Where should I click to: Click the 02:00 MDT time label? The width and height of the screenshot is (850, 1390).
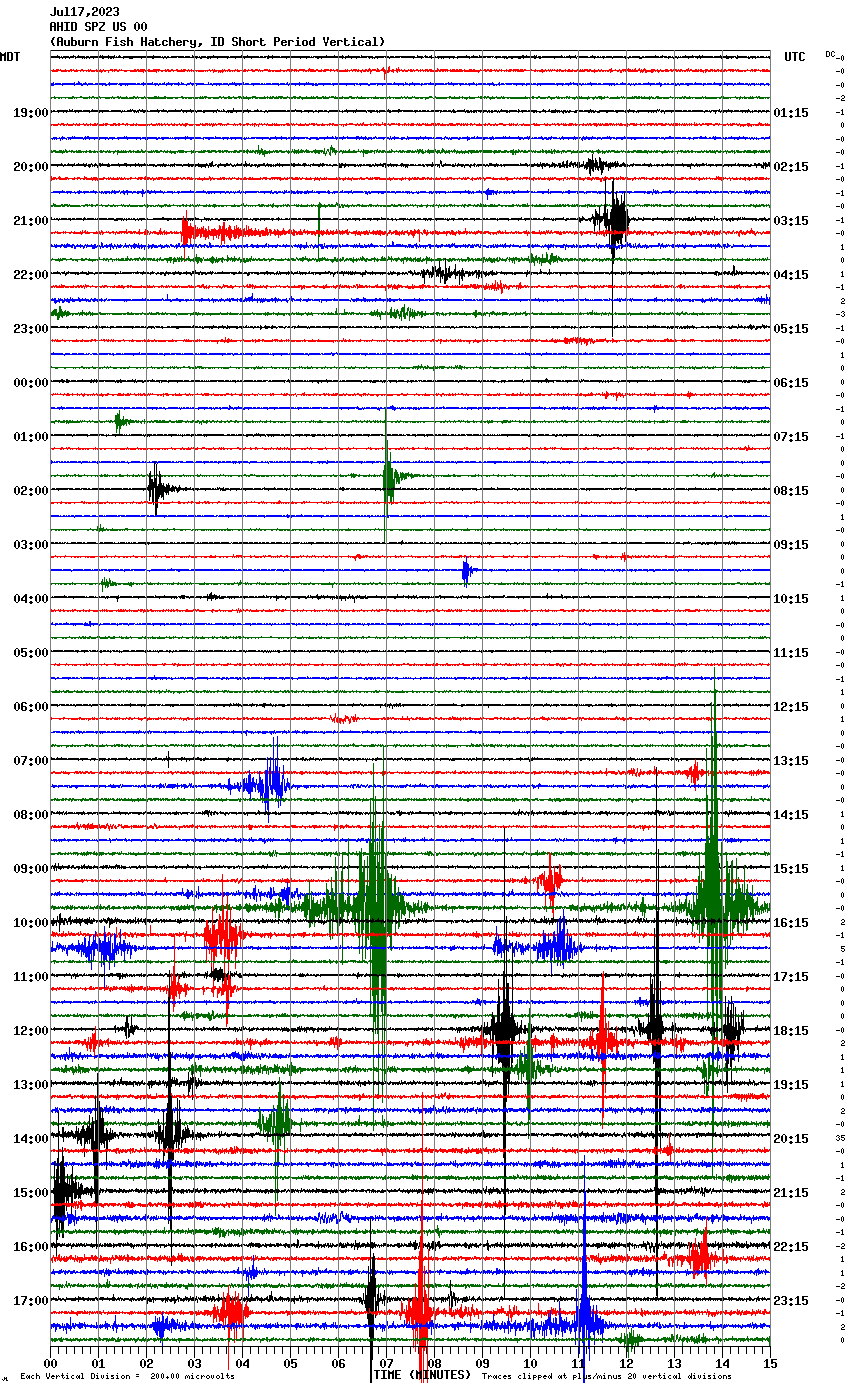[x=31, y=491]
